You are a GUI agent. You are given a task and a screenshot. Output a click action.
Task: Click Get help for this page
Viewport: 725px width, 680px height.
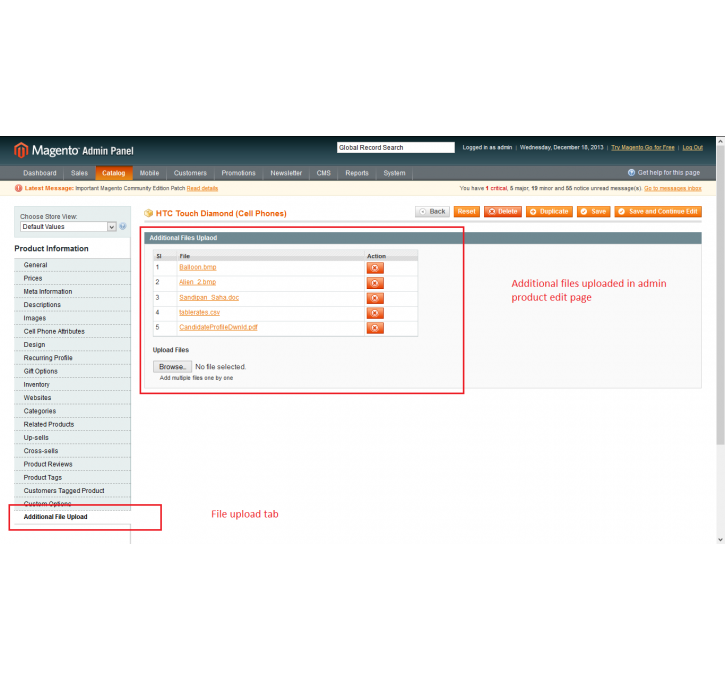click(669, 172)
